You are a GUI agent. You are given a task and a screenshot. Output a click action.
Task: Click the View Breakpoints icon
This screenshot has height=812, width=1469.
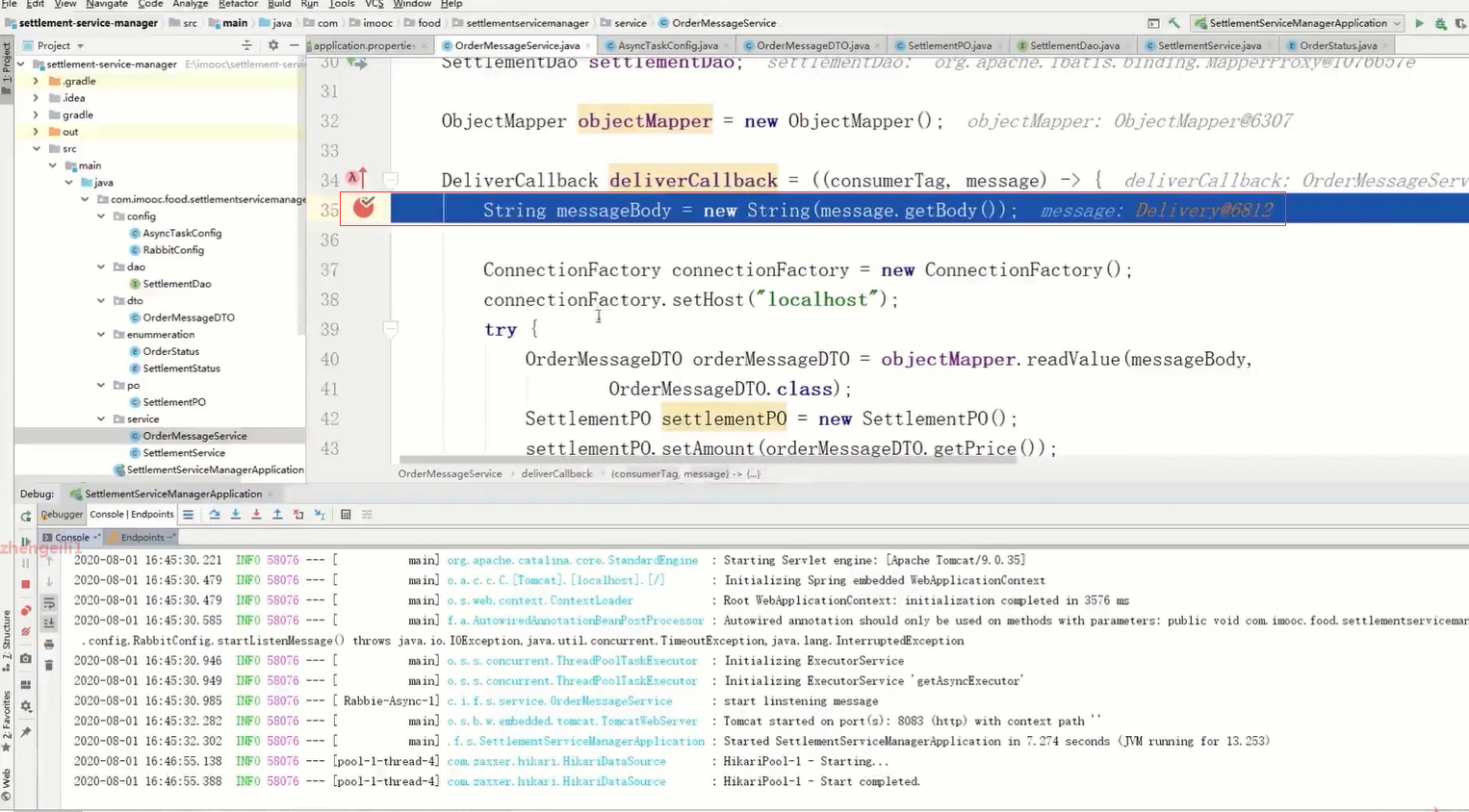(26, 610)
